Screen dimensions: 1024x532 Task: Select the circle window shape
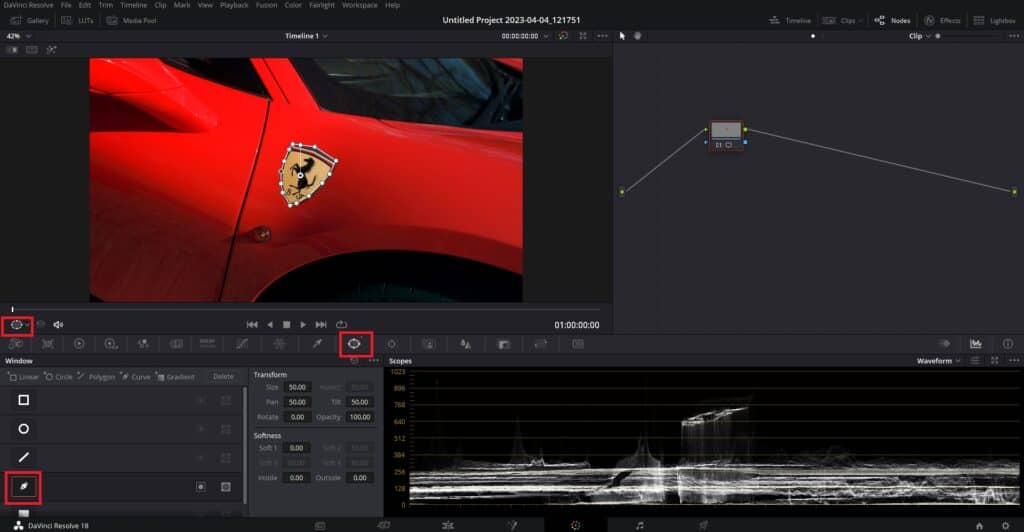click(x=24, y=429)
